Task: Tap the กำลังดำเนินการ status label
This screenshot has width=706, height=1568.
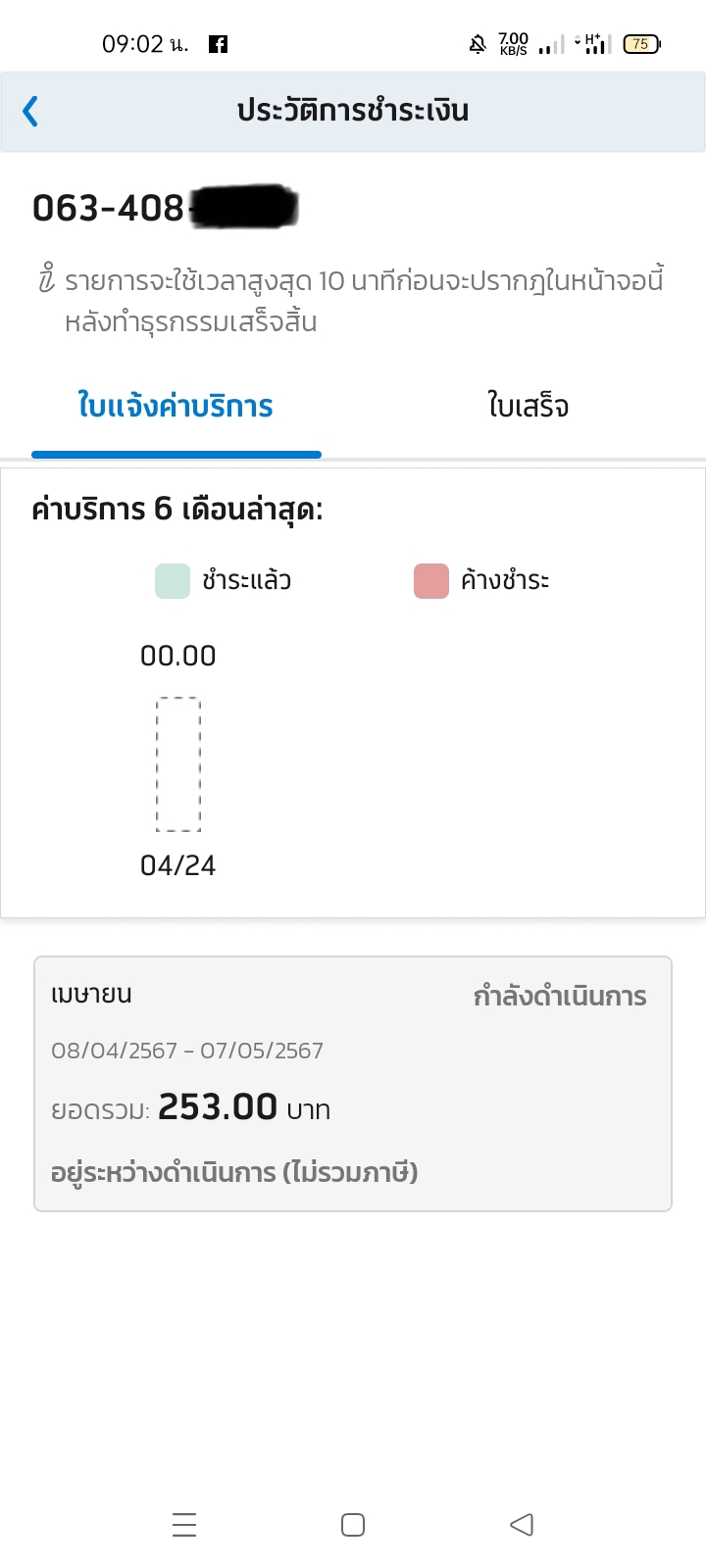Action: coord(560,997)
